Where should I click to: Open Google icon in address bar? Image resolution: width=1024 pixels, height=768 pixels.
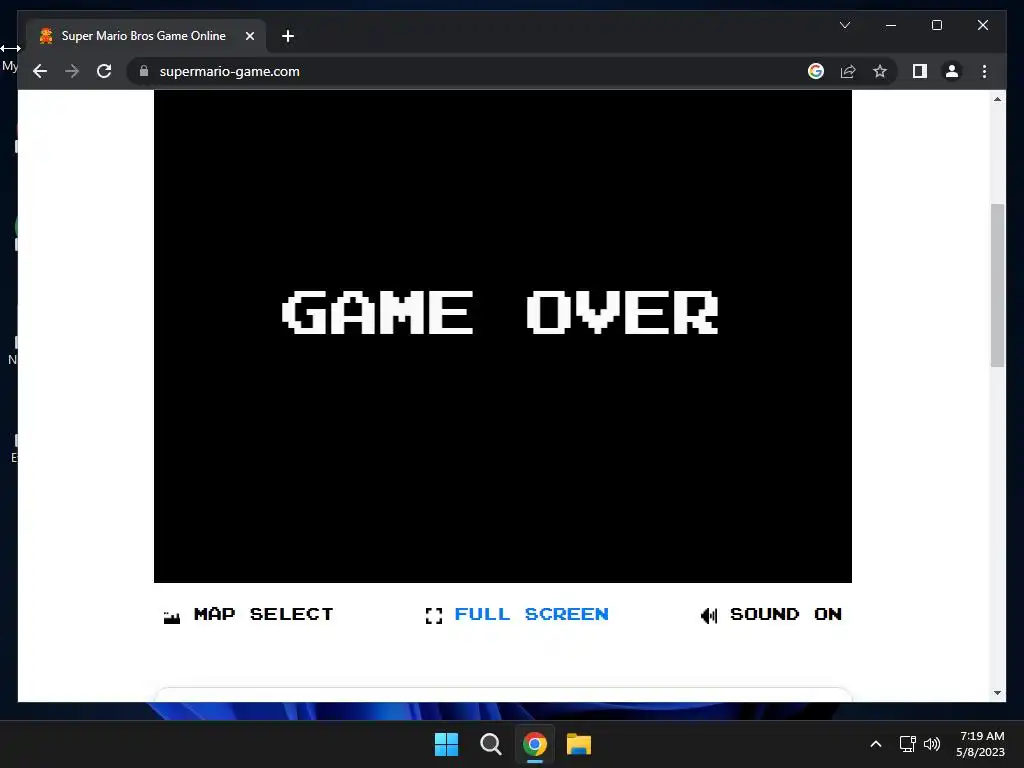pos(816,71)
